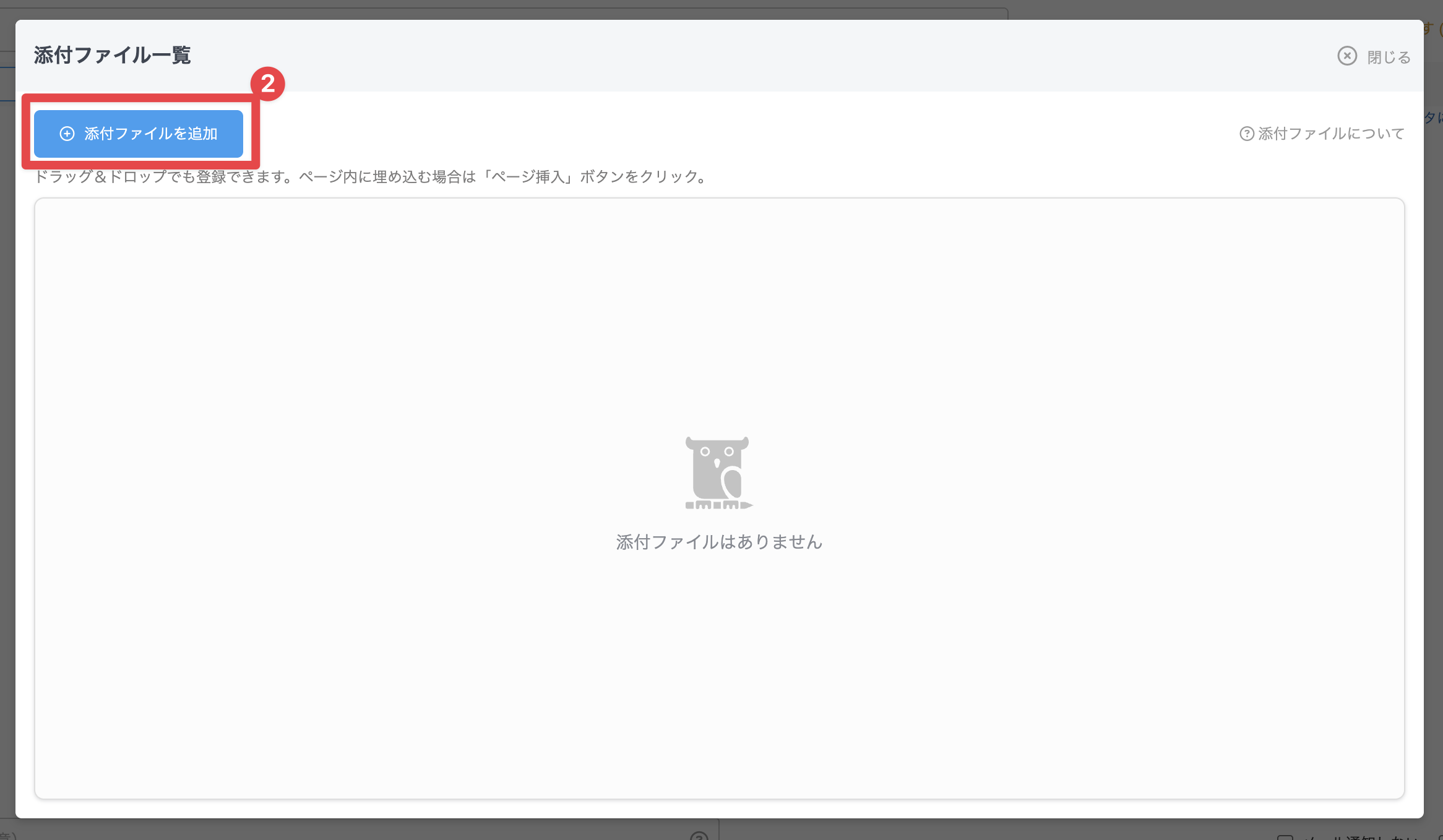Click the owl icon above 添付ファイルはありません
The image size is (1443, 840).
tap(718, 473)
